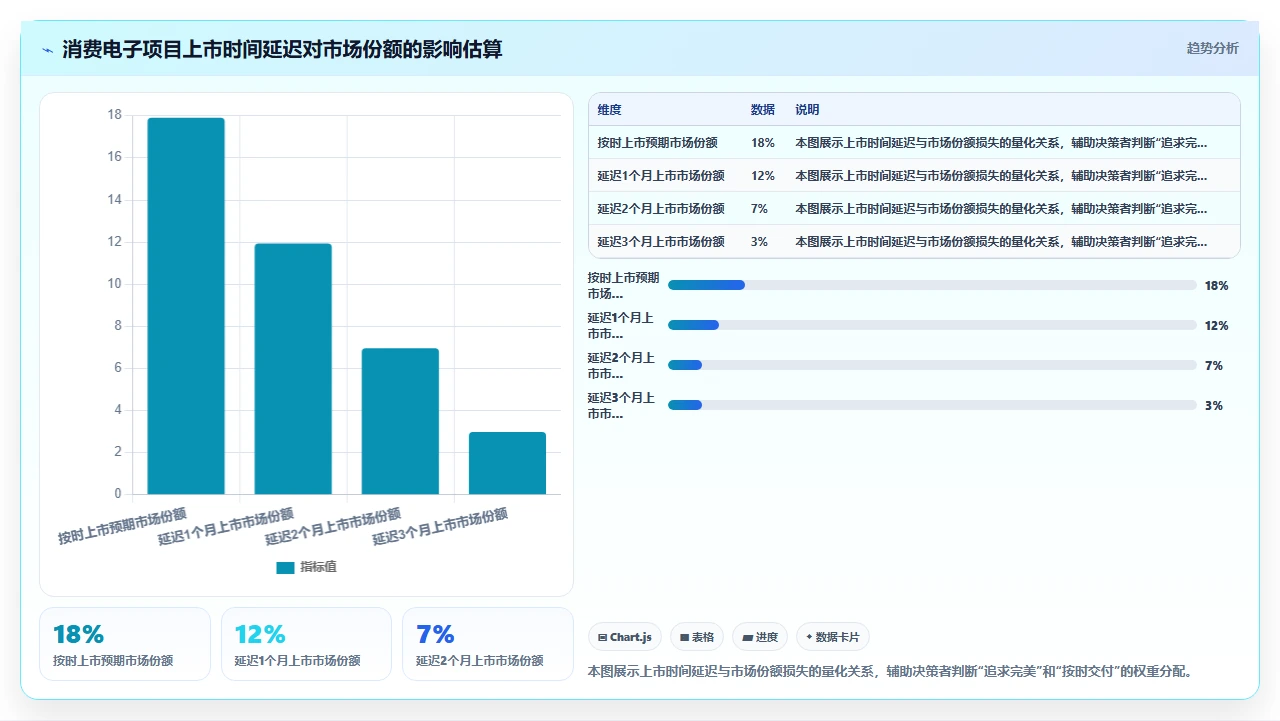The height and width of the screenshot is (721, 1280).
Task: Open the 12% 延迟1个月上市市场份额 data card
Action: [x=306, y=644]
